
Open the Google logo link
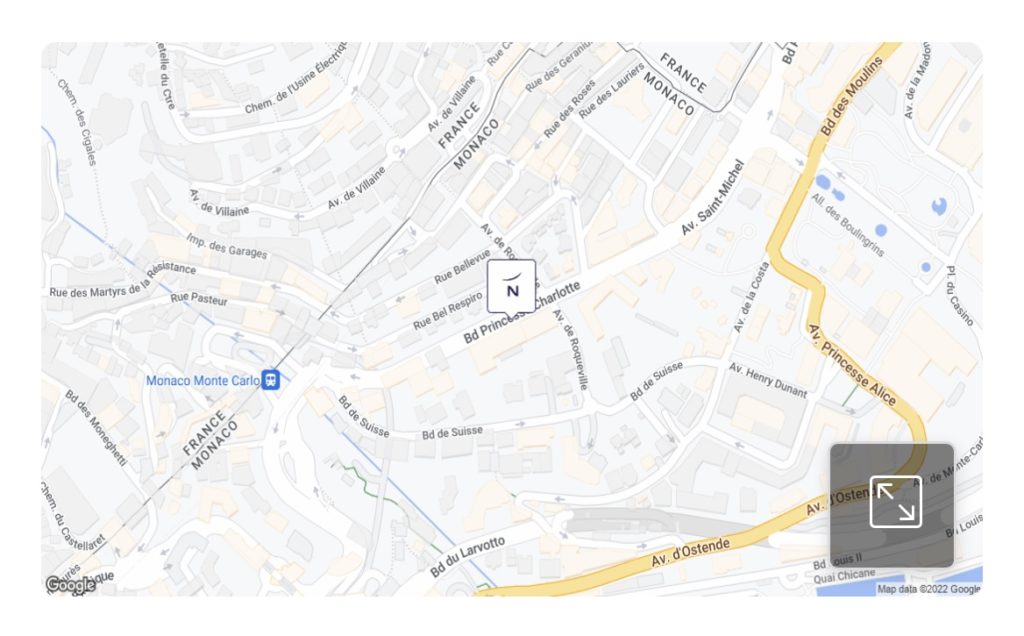71,584
